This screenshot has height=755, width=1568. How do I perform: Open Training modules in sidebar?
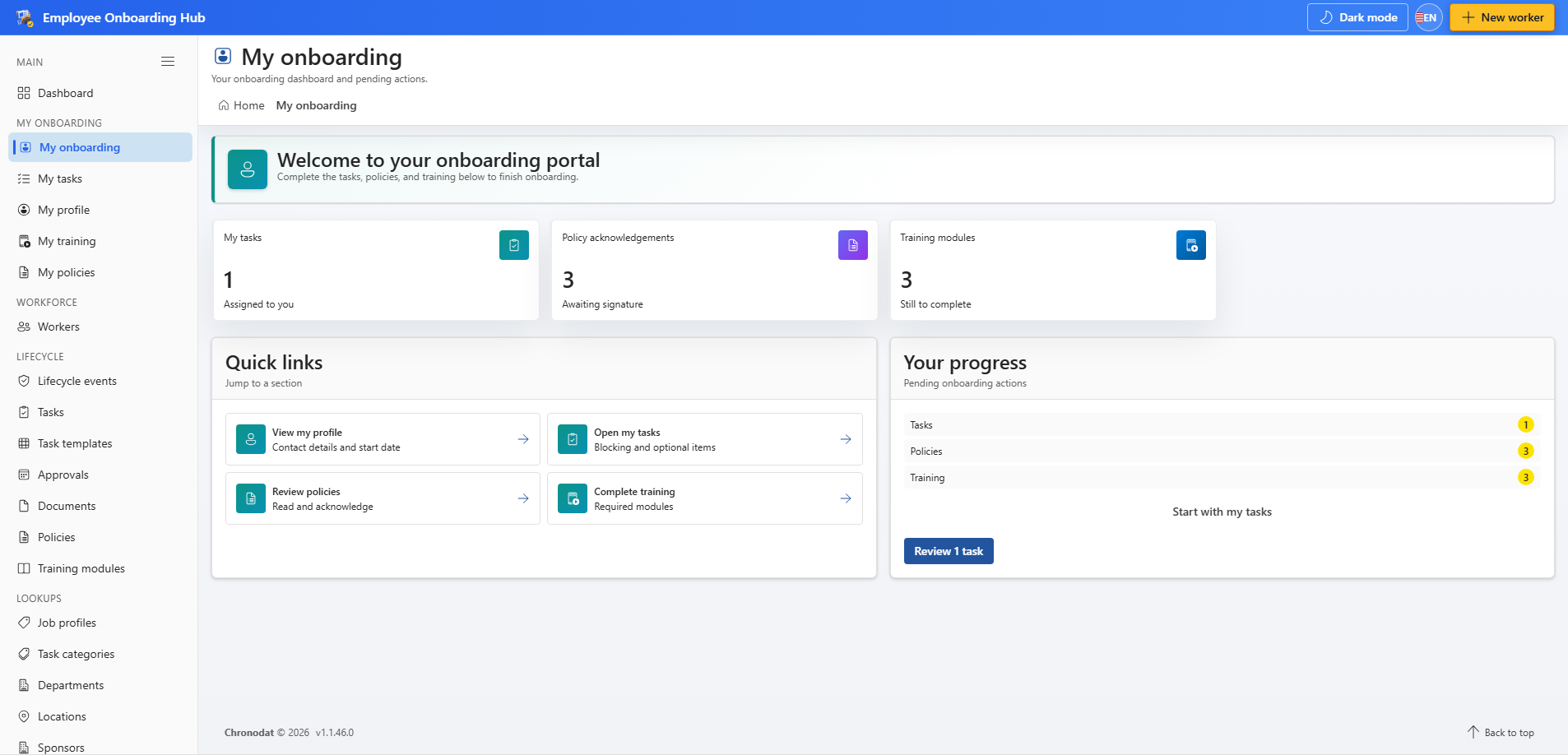coord(100,568)
